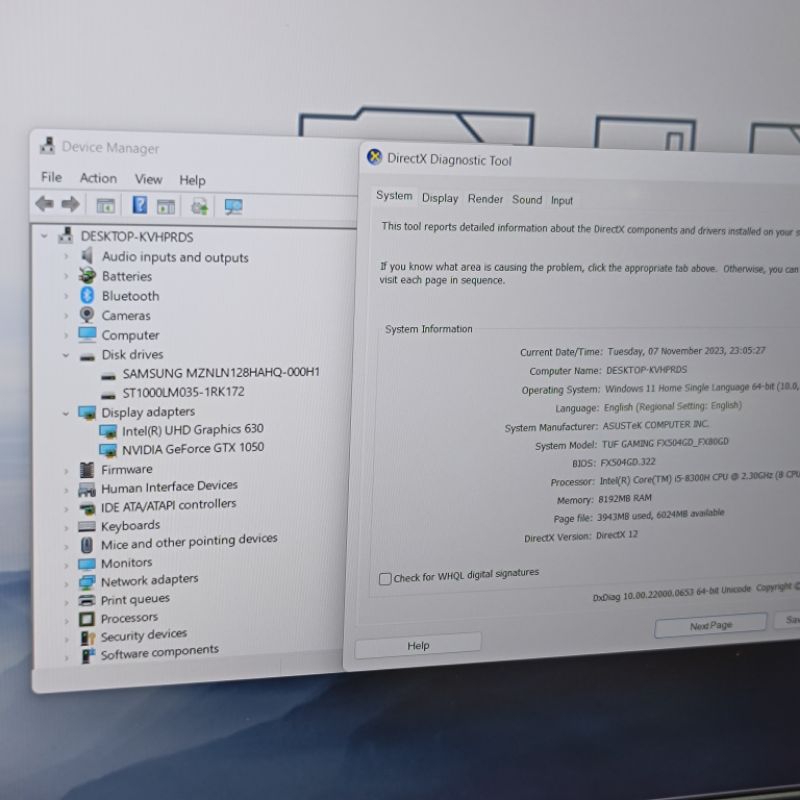Screen dimensions: 800x800
Task: Select the Disk drives label in Device Manager
Action: [132, 355]
